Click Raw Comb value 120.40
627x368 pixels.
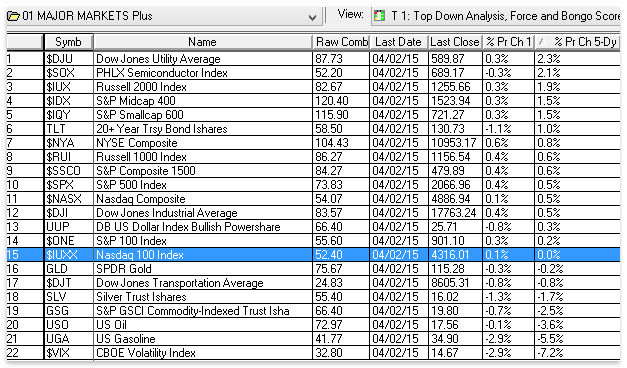tap(331, 101)
